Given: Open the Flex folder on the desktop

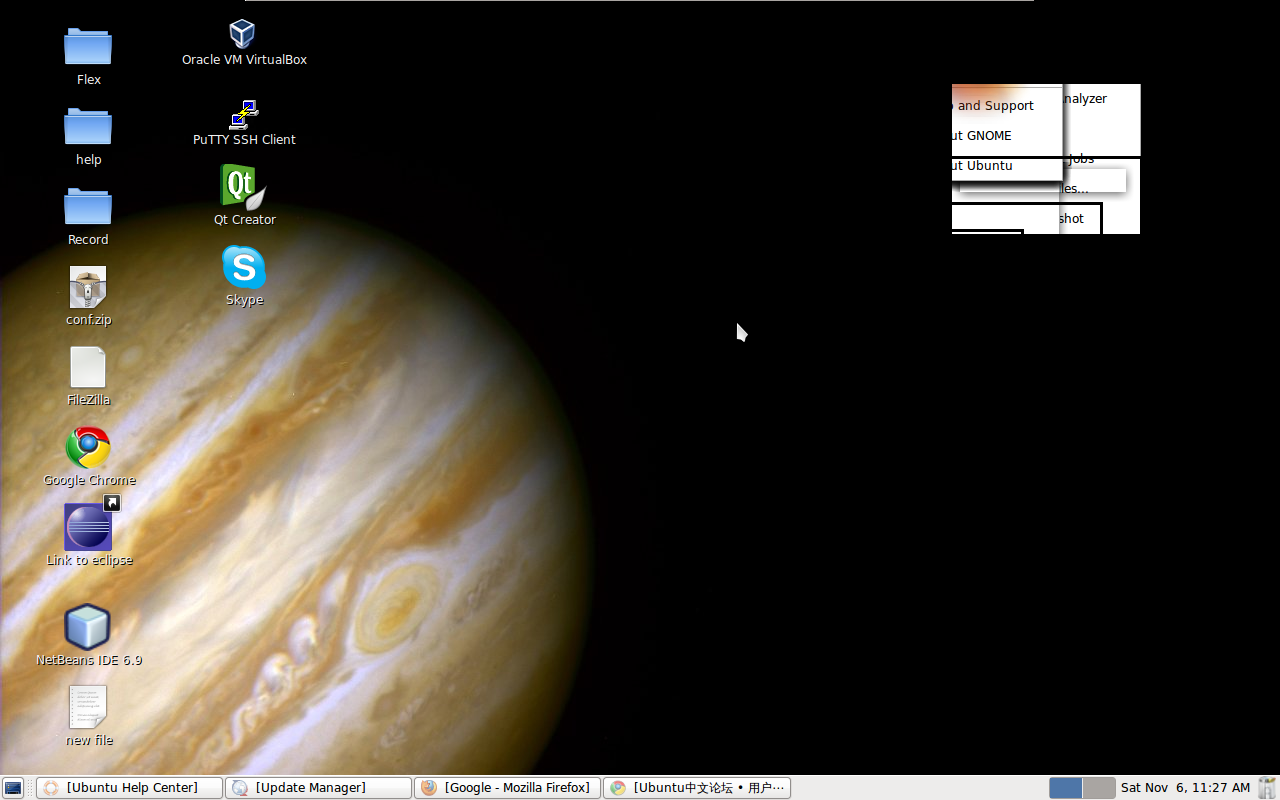Looking at the screenshot, I should (88, 47).
